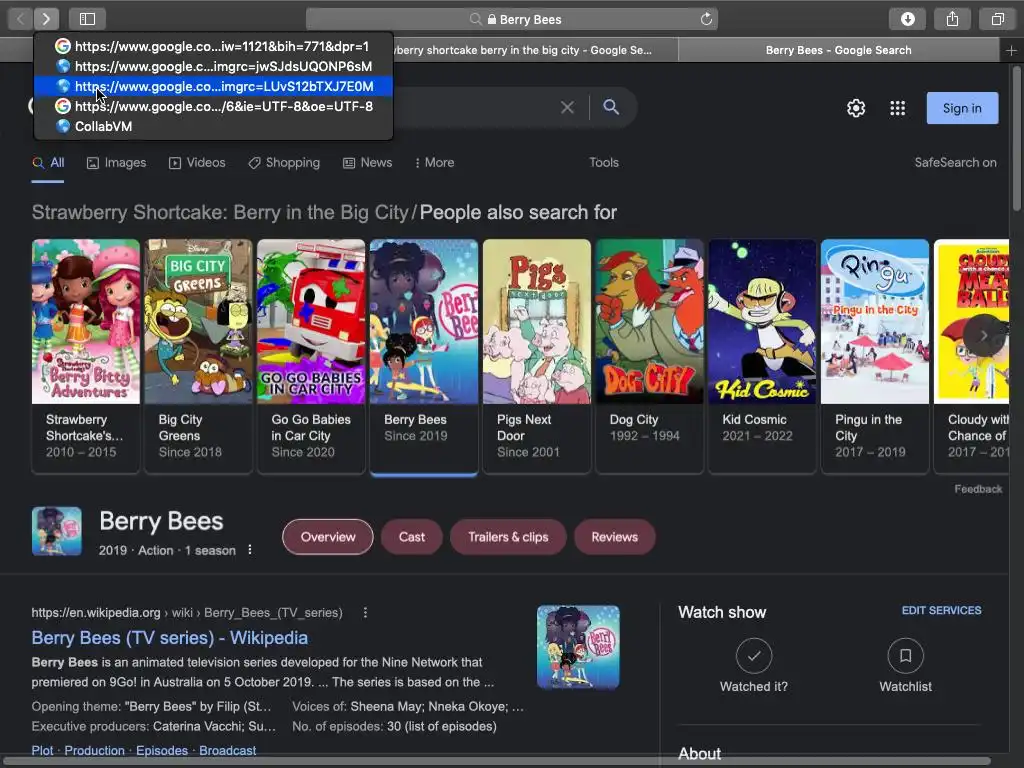Toggle the Safari sidebar button
Viewport: 1024px width, 768px height.
tap(88, 19)
